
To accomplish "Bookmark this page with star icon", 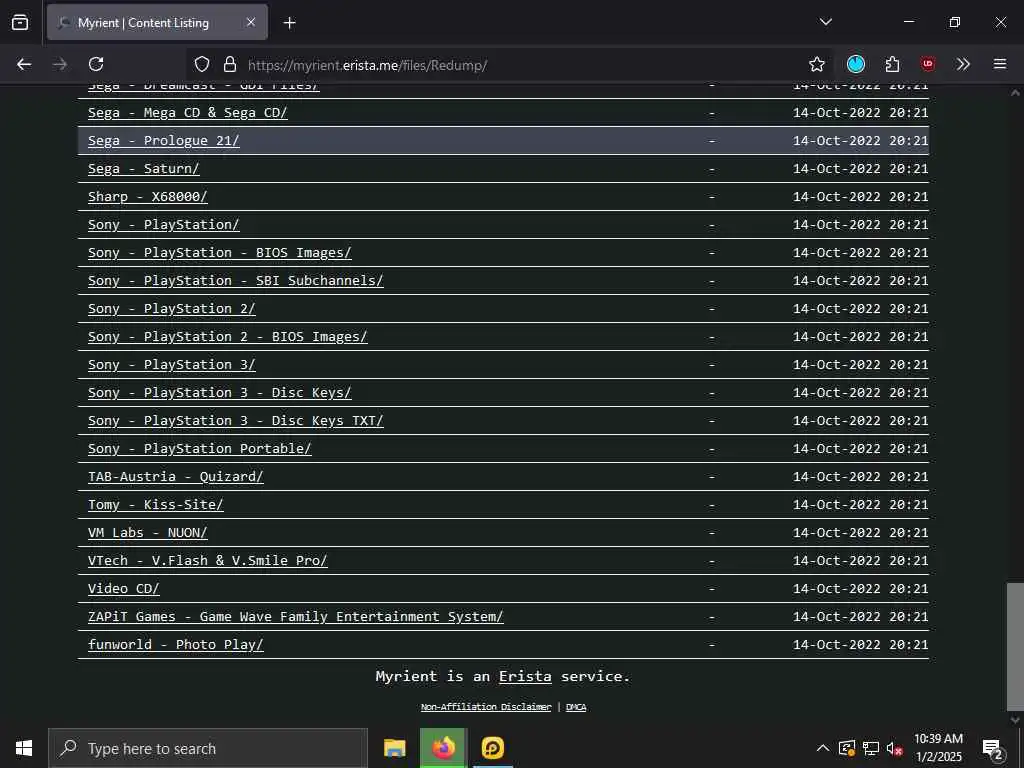I will pos(816,64).
